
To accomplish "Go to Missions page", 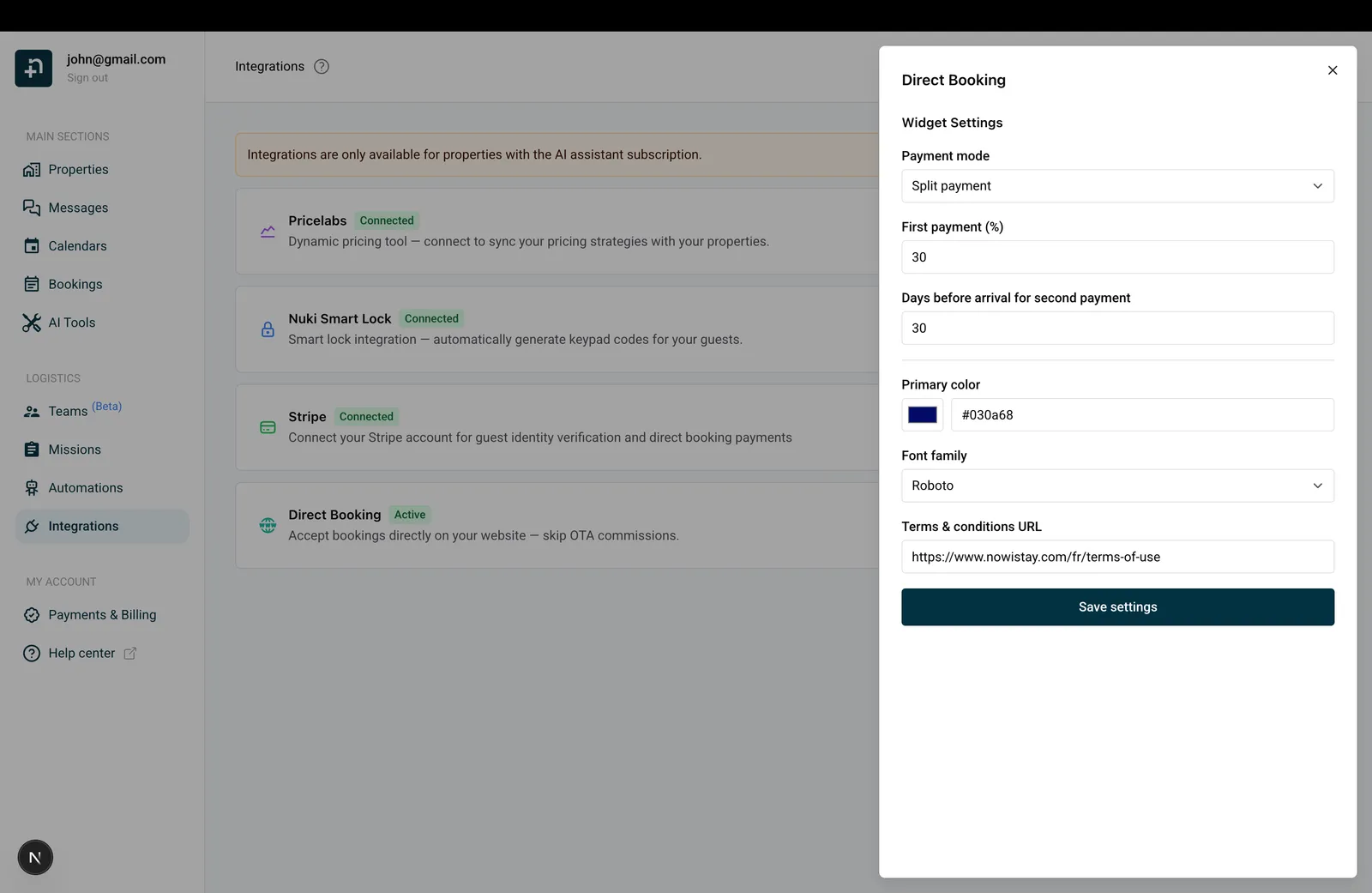I will [x=102, y=450].
